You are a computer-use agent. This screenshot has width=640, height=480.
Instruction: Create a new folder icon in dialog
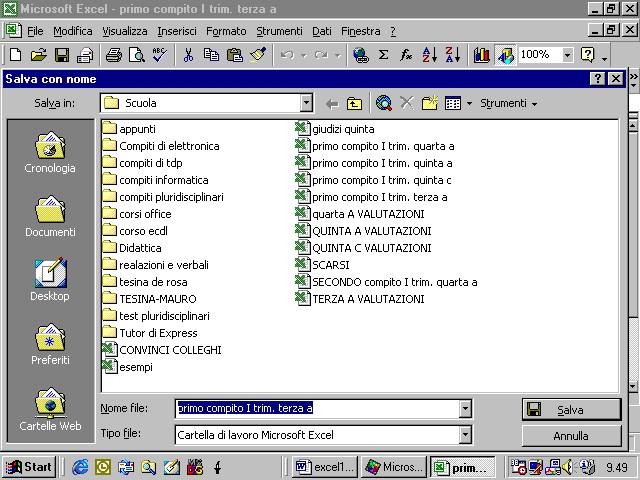pyautogui.click(x=429, y=104)
